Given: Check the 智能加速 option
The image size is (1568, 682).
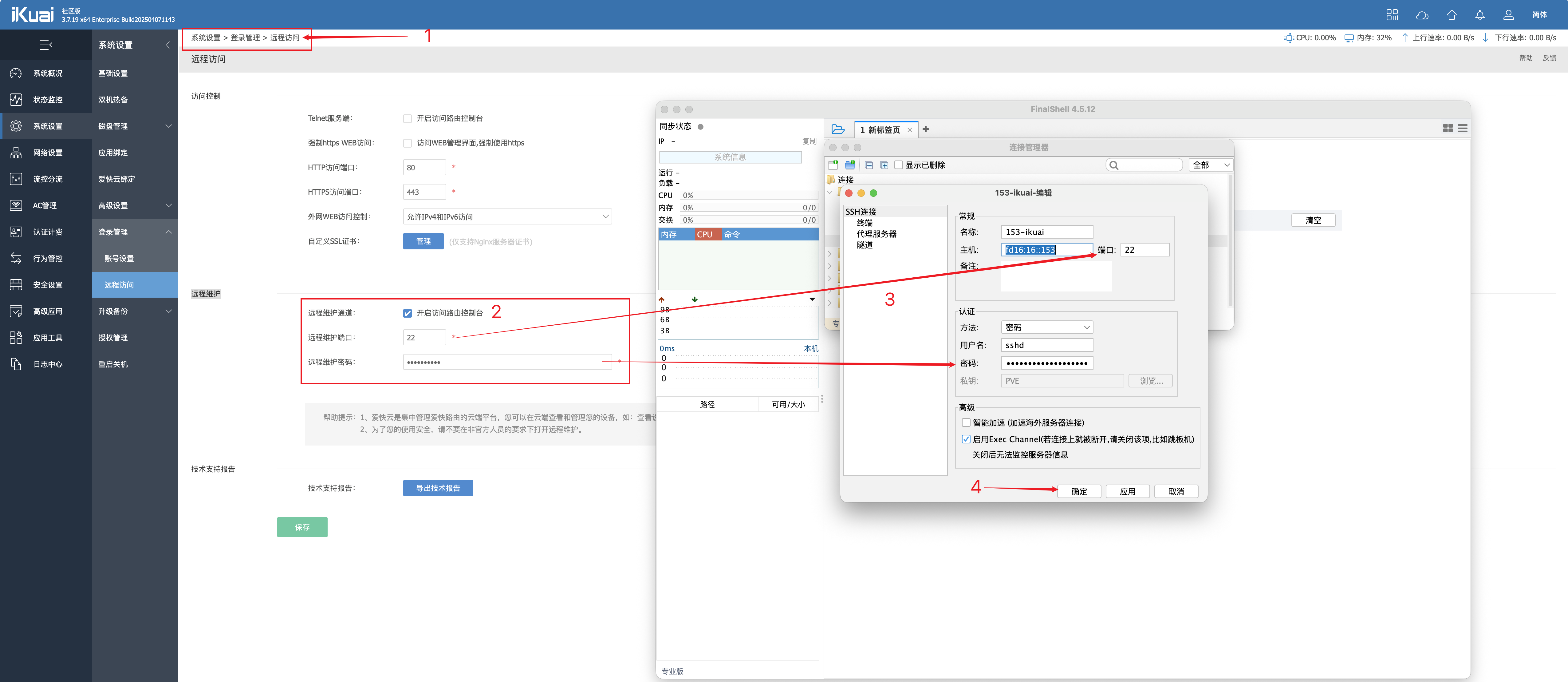Looking at the screenshot, I should click(x=966, y=422).
